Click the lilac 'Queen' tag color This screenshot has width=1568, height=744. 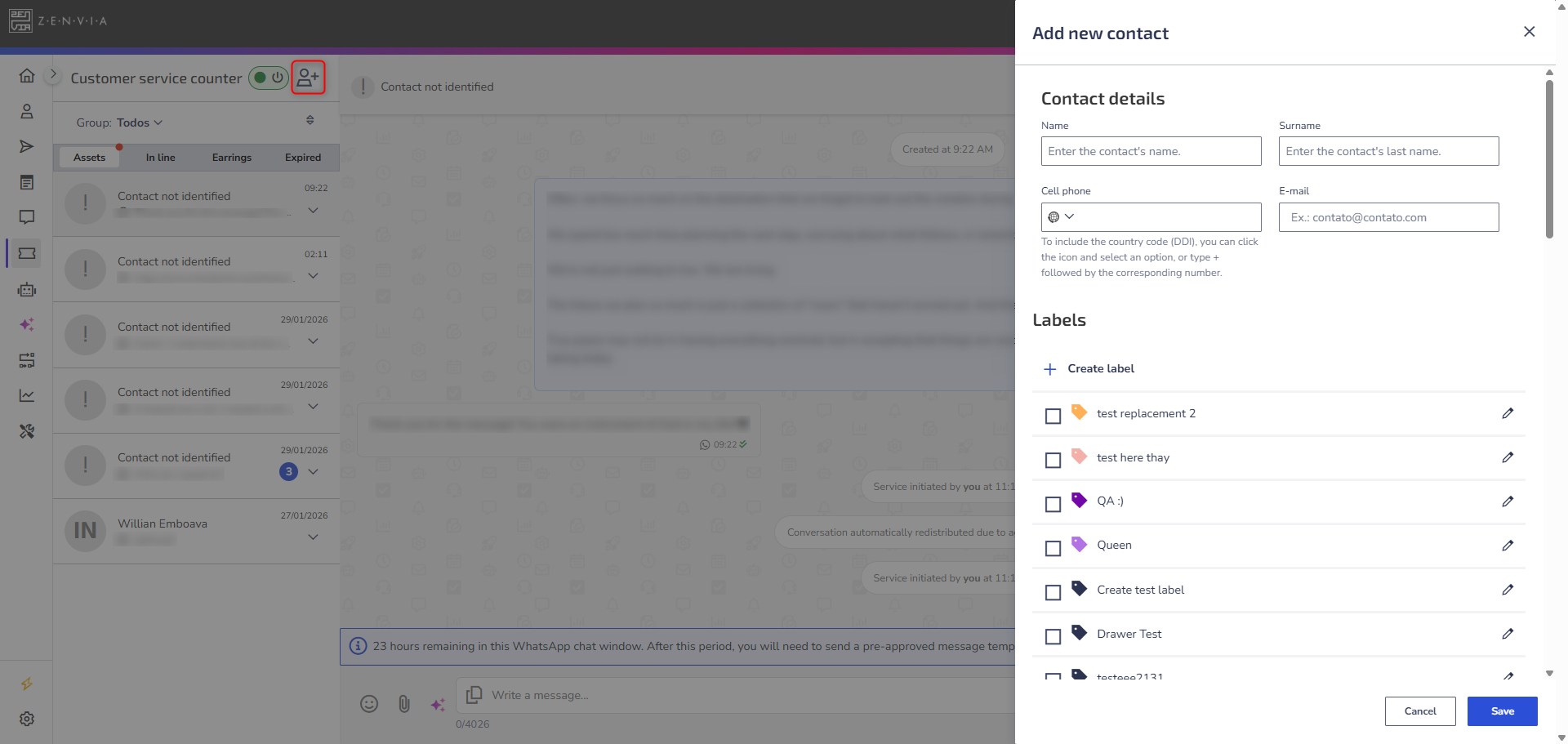point(1079,544)
